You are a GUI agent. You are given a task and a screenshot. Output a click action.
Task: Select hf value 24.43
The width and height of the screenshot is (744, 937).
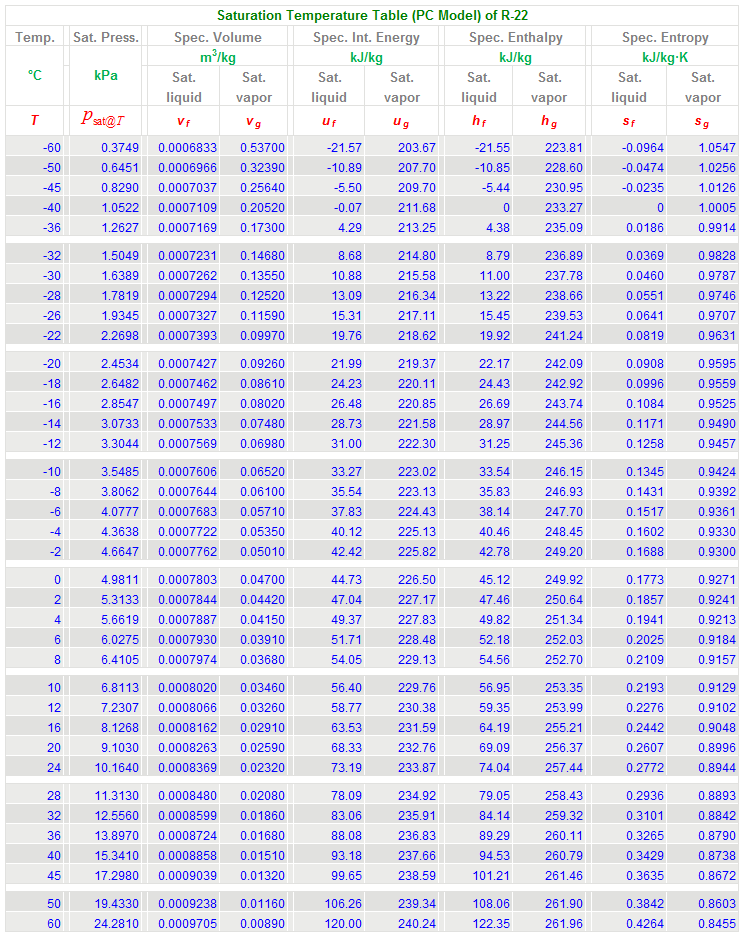click(x=494, y=384)
